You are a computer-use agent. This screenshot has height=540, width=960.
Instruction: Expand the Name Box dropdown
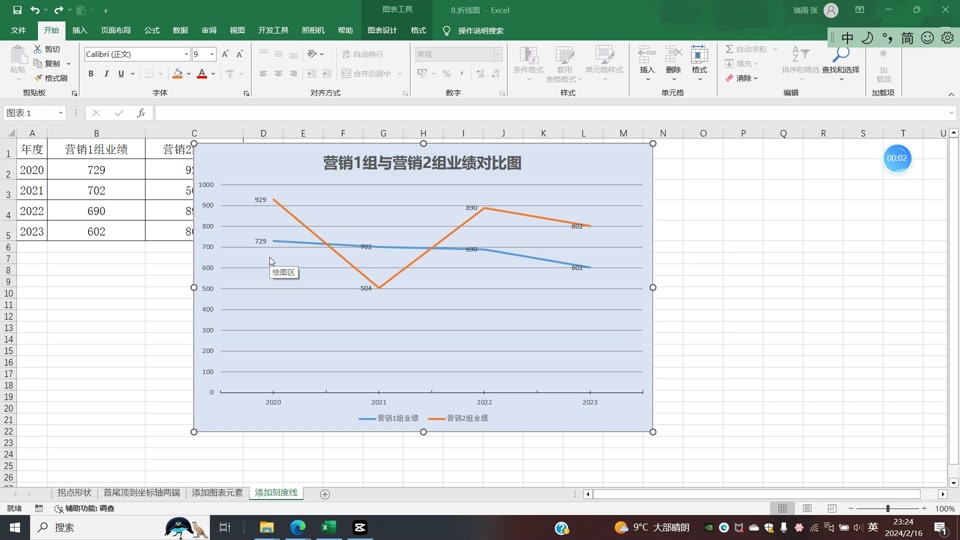pos(60,113)
